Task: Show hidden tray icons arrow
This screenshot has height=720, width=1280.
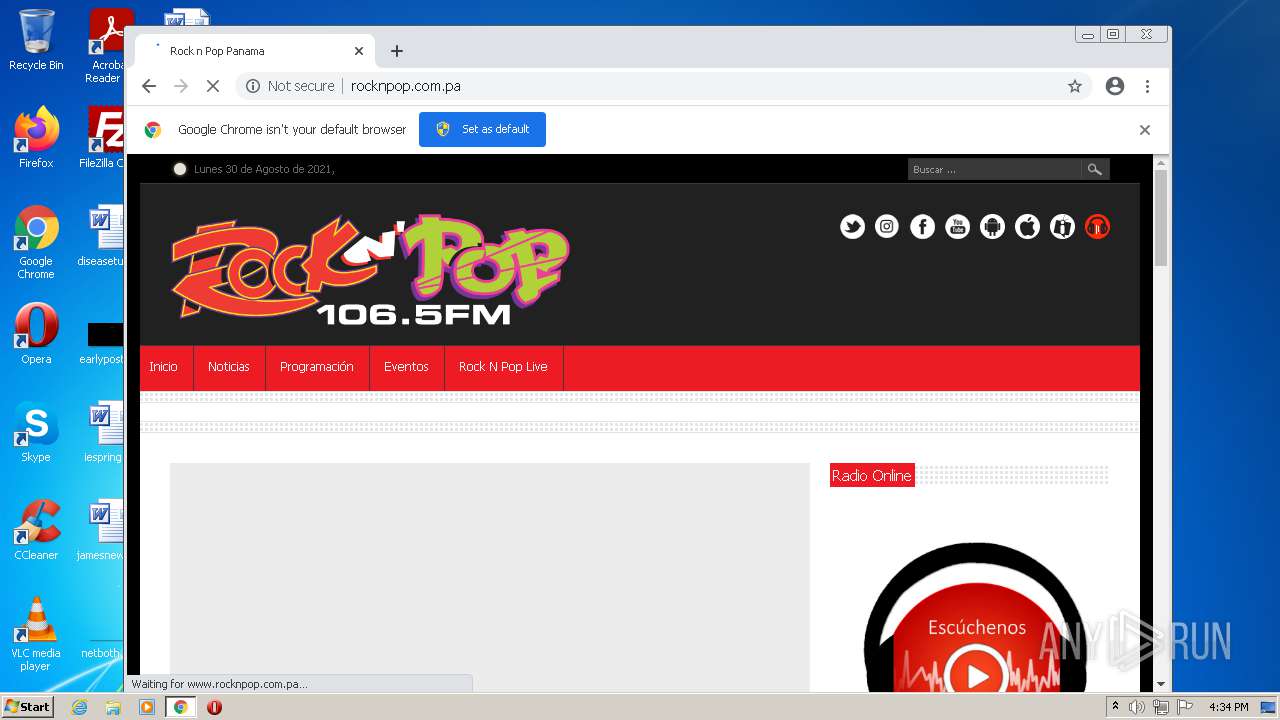Action: 1115,707
